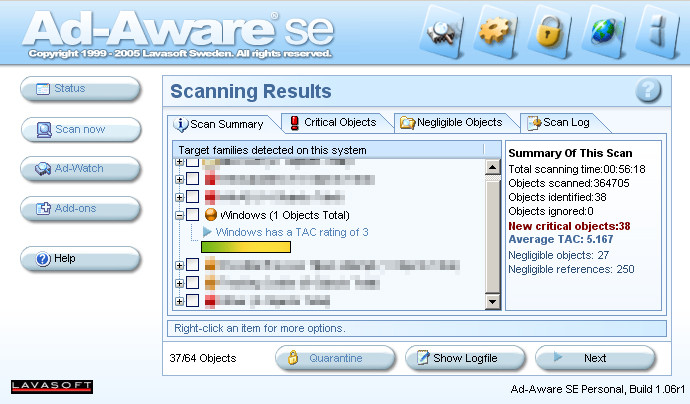Check the Windows family checkbox
Viewport: 690px width, 404px height.
click(192, 215)
